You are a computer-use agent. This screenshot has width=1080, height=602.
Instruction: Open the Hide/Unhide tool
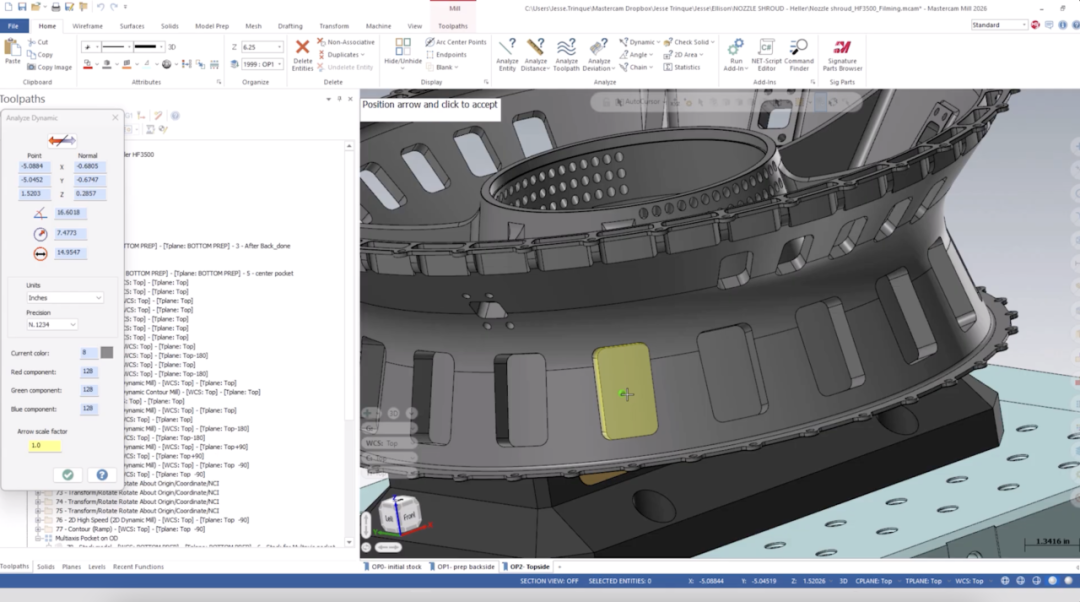(x=402, y=53)
